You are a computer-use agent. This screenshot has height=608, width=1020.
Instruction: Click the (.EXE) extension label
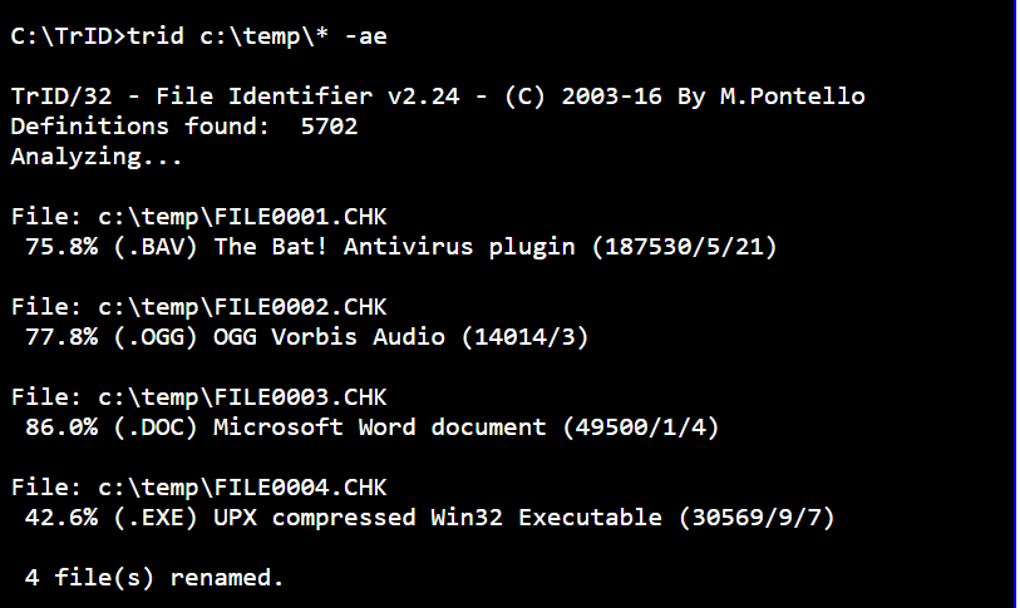click(155, 518)
